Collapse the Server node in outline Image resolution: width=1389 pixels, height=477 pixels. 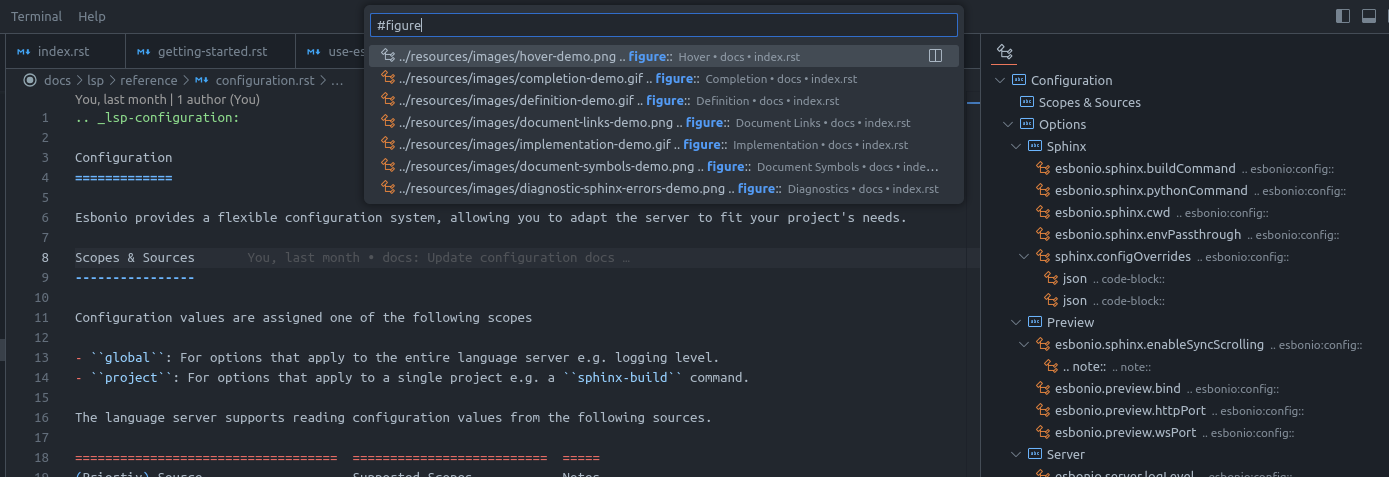[x=1016, y=454]
